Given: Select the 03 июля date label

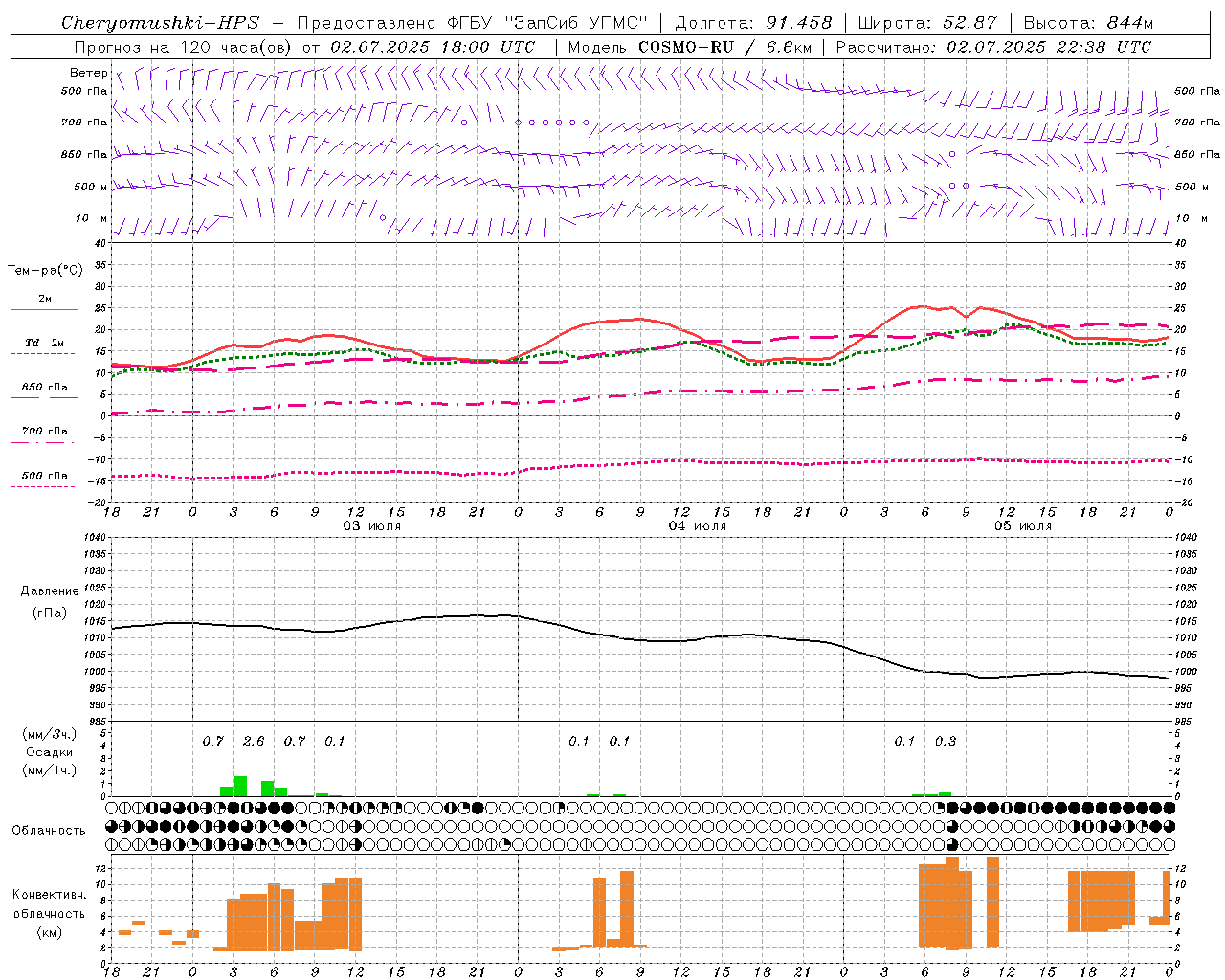Looking at the screenshot, I should point(372,526).
